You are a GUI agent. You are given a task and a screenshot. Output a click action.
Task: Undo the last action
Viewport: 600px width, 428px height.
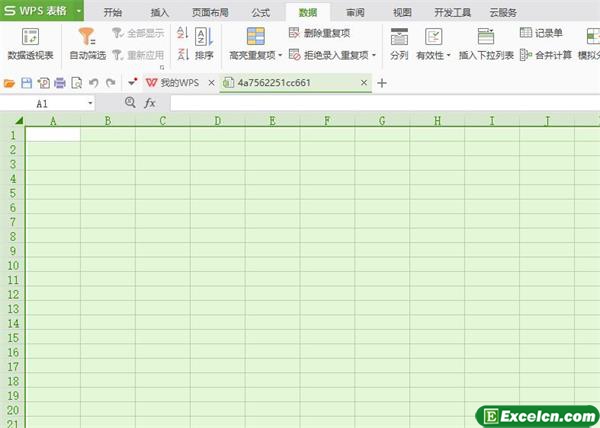click(x=94, y=83)
